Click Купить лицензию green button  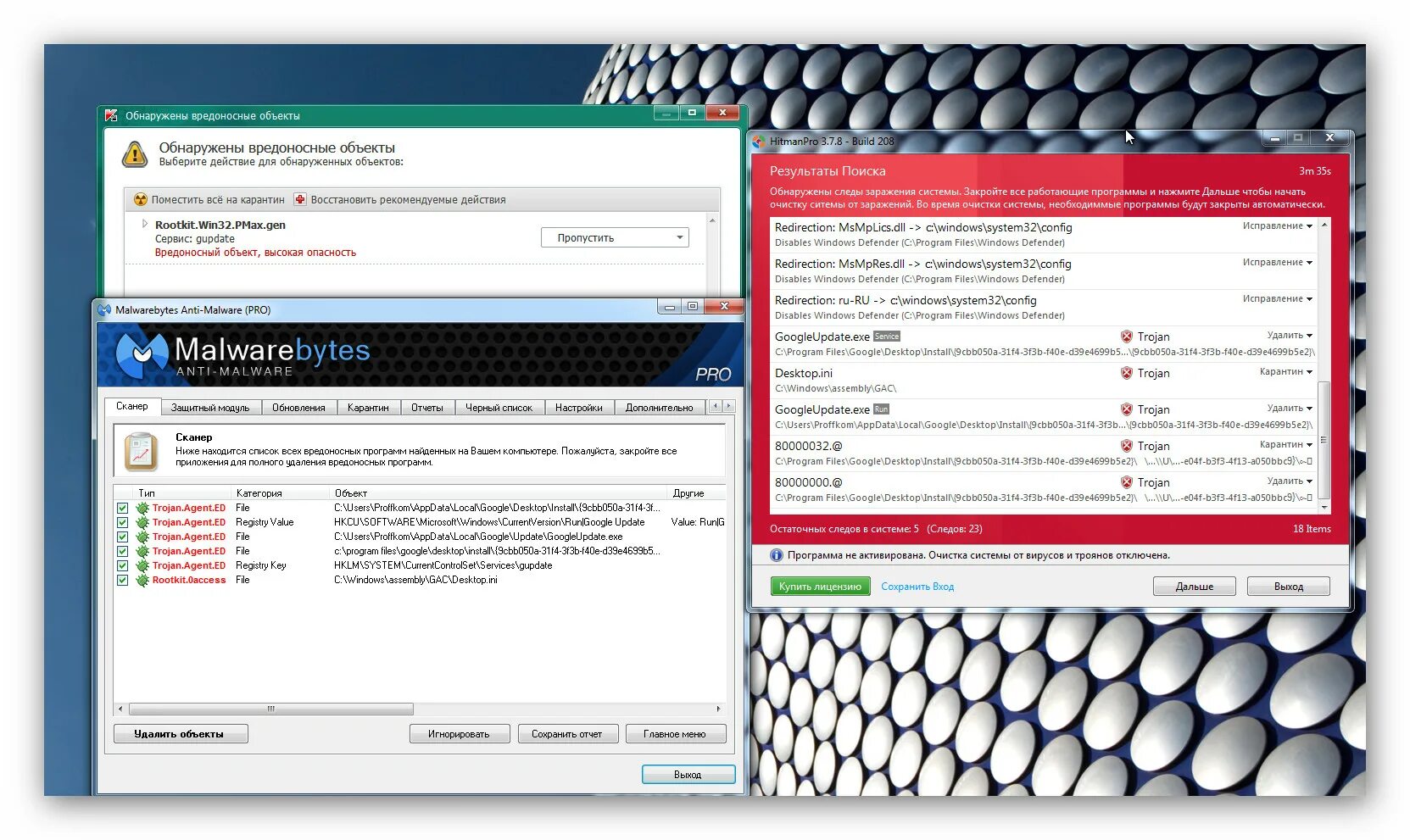point(820,587)
